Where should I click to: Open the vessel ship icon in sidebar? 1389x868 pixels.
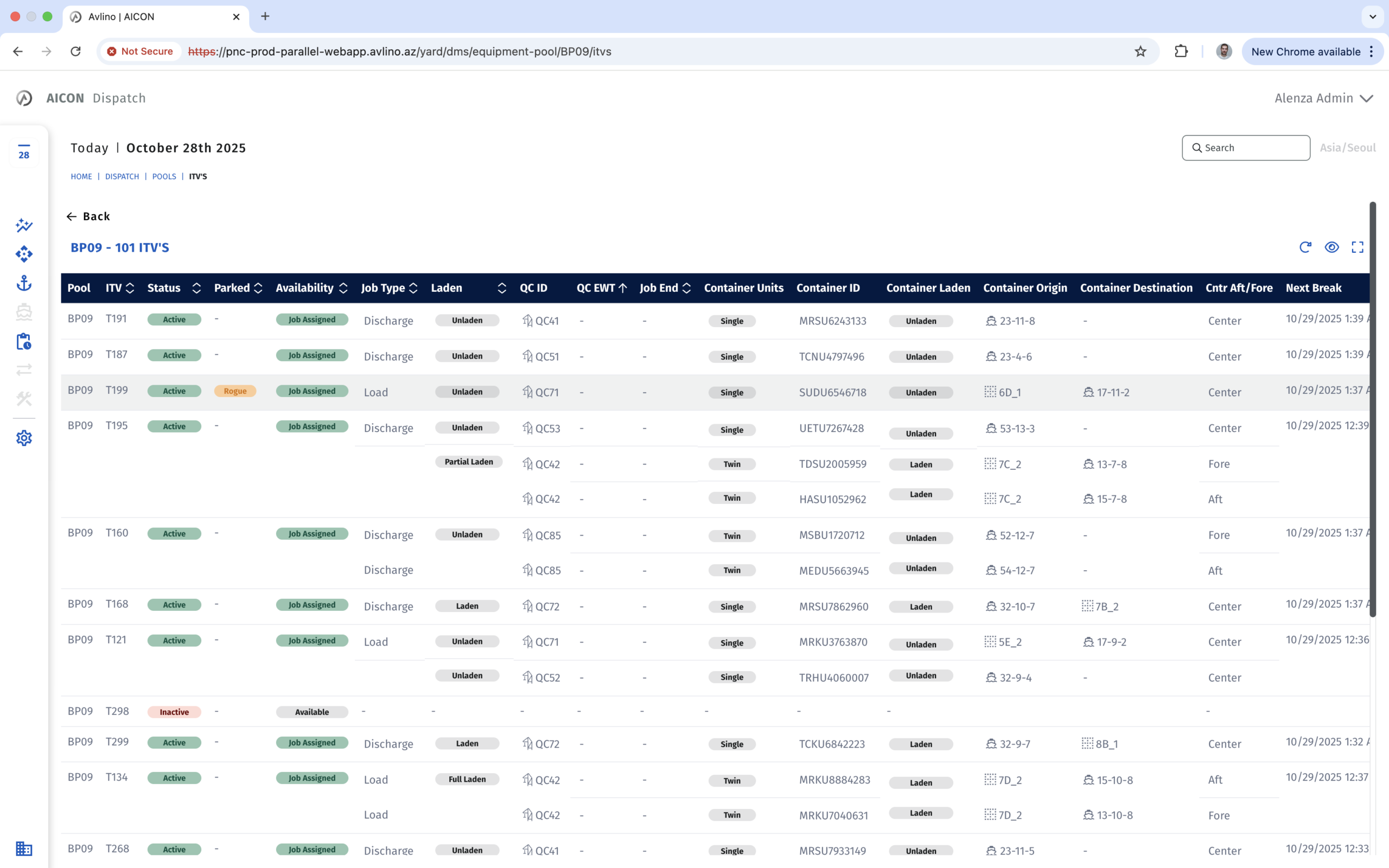click(x=23, y=312)
